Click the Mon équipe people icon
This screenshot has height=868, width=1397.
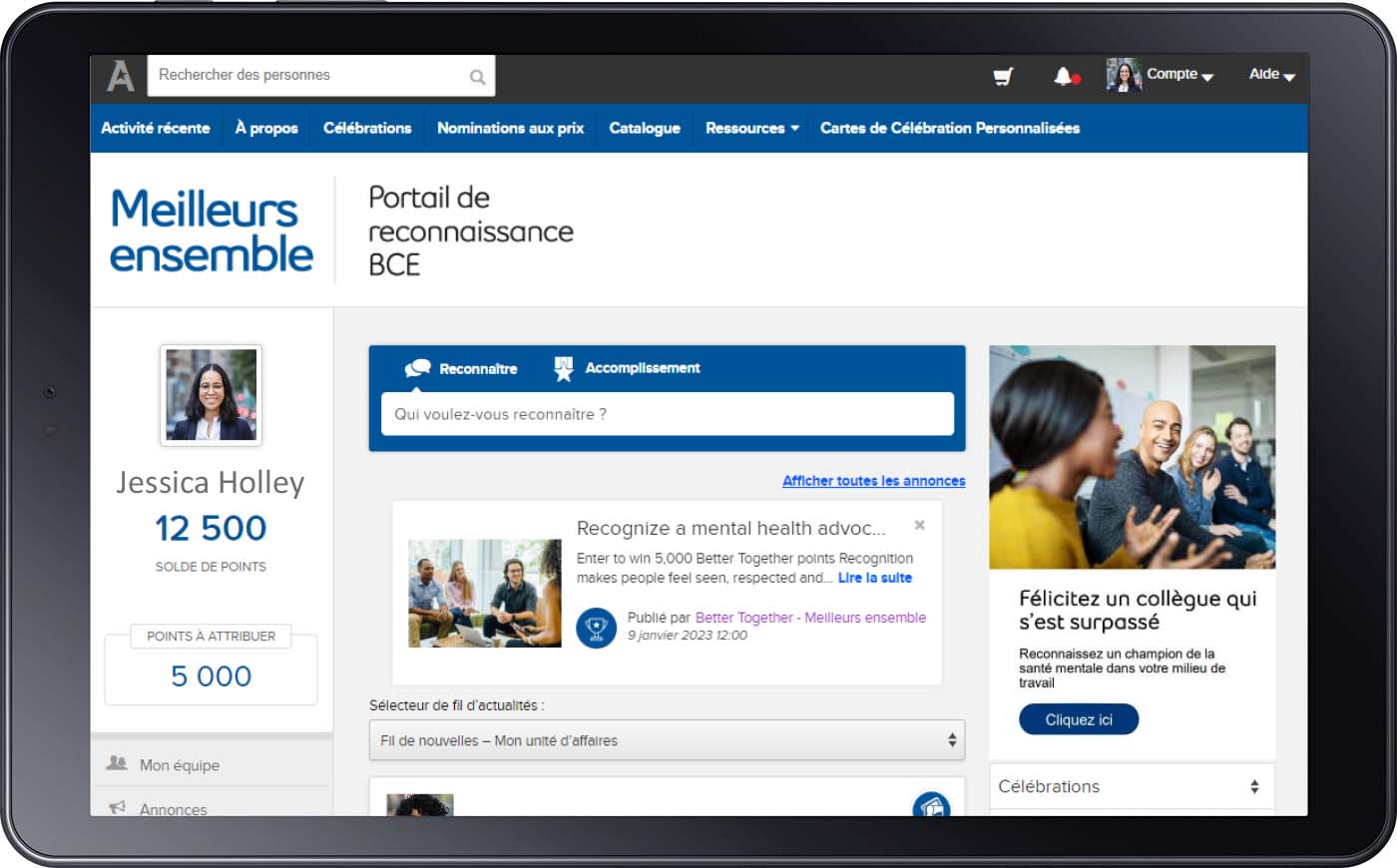(x=117, y=763)
